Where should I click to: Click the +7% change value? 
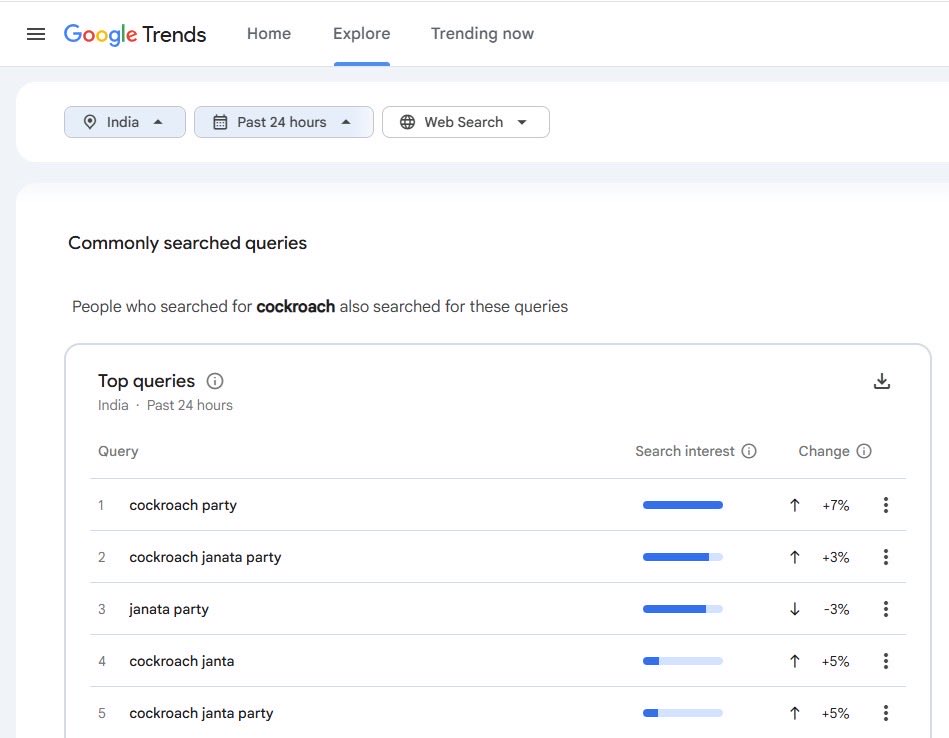[x=836, y=505]
